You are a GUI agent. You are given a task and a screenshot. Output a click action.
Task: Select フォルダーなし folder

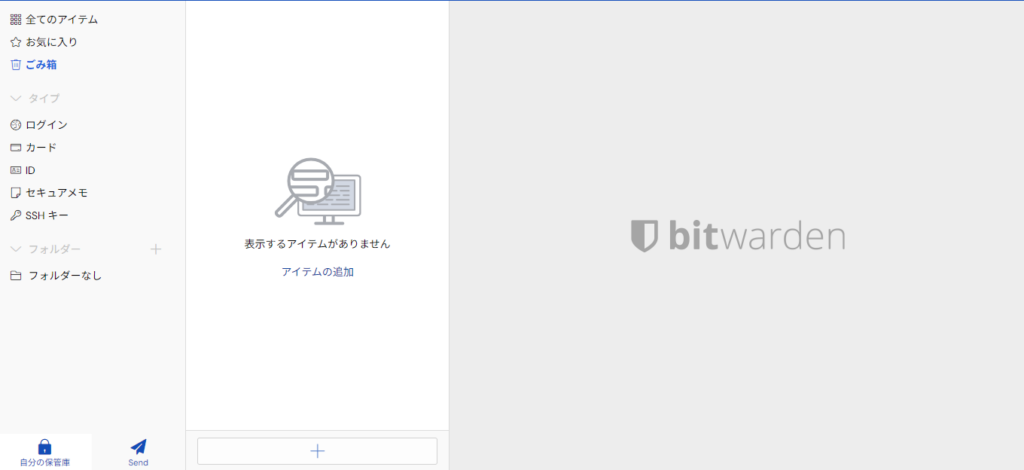[65, 275]
